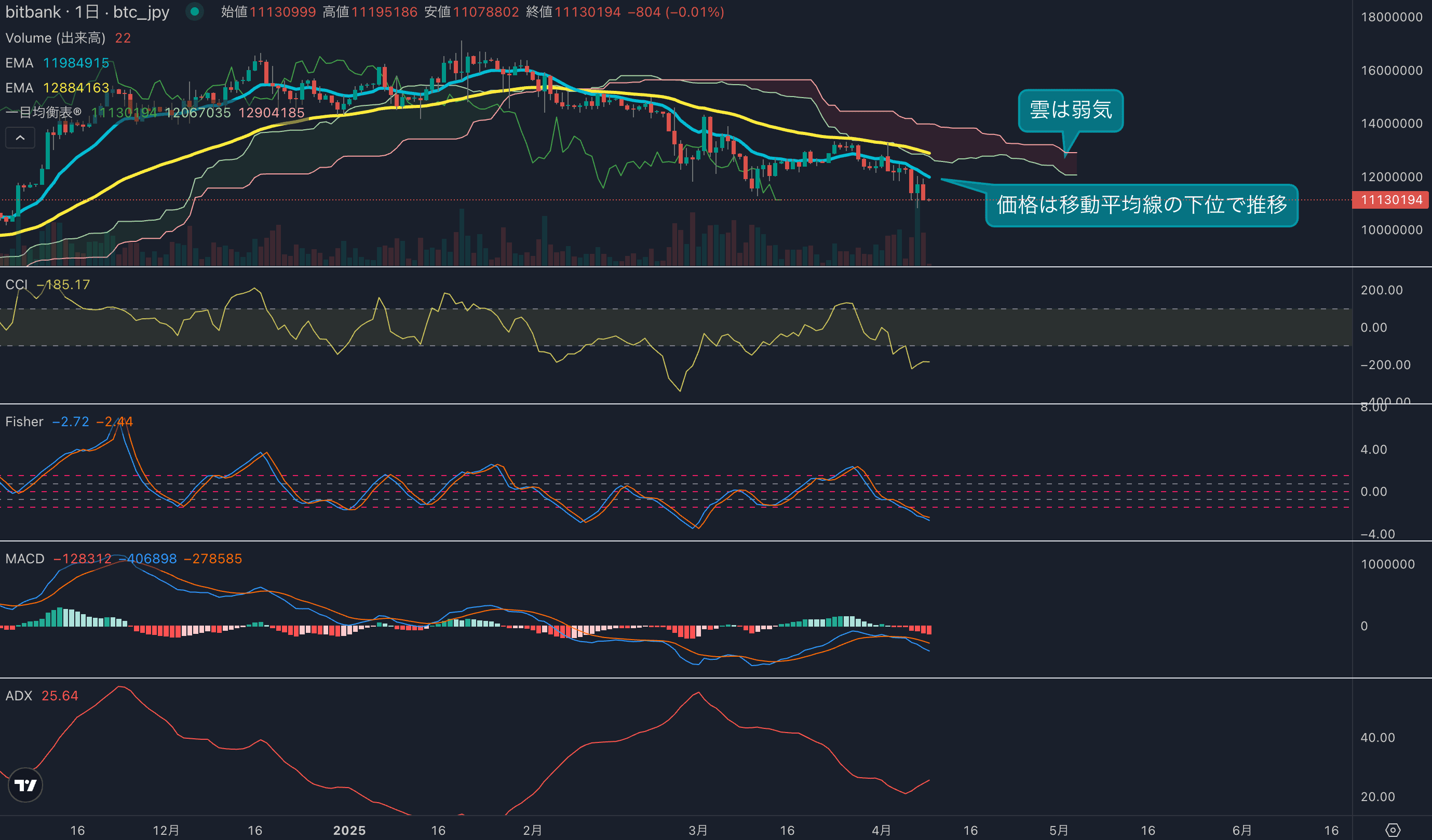Image resolution: width=1432 pixels, height=840 pixels.
Task: Select the 雲は弱気 callout annotation
Action: tap(1070, 110)
